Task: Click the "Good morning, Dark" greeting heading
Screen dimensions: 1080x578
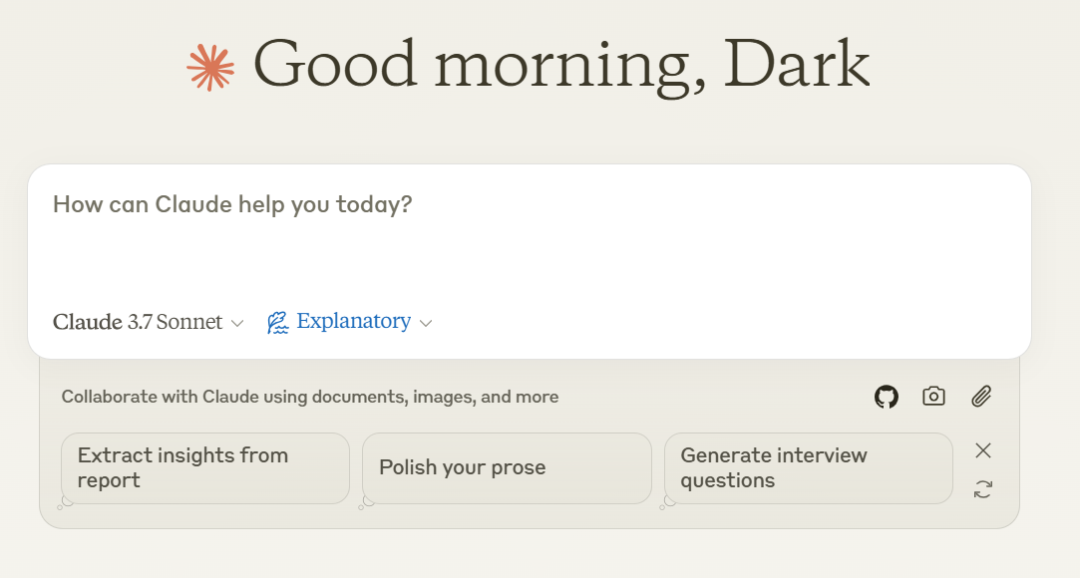Action: tap(561, 65)
